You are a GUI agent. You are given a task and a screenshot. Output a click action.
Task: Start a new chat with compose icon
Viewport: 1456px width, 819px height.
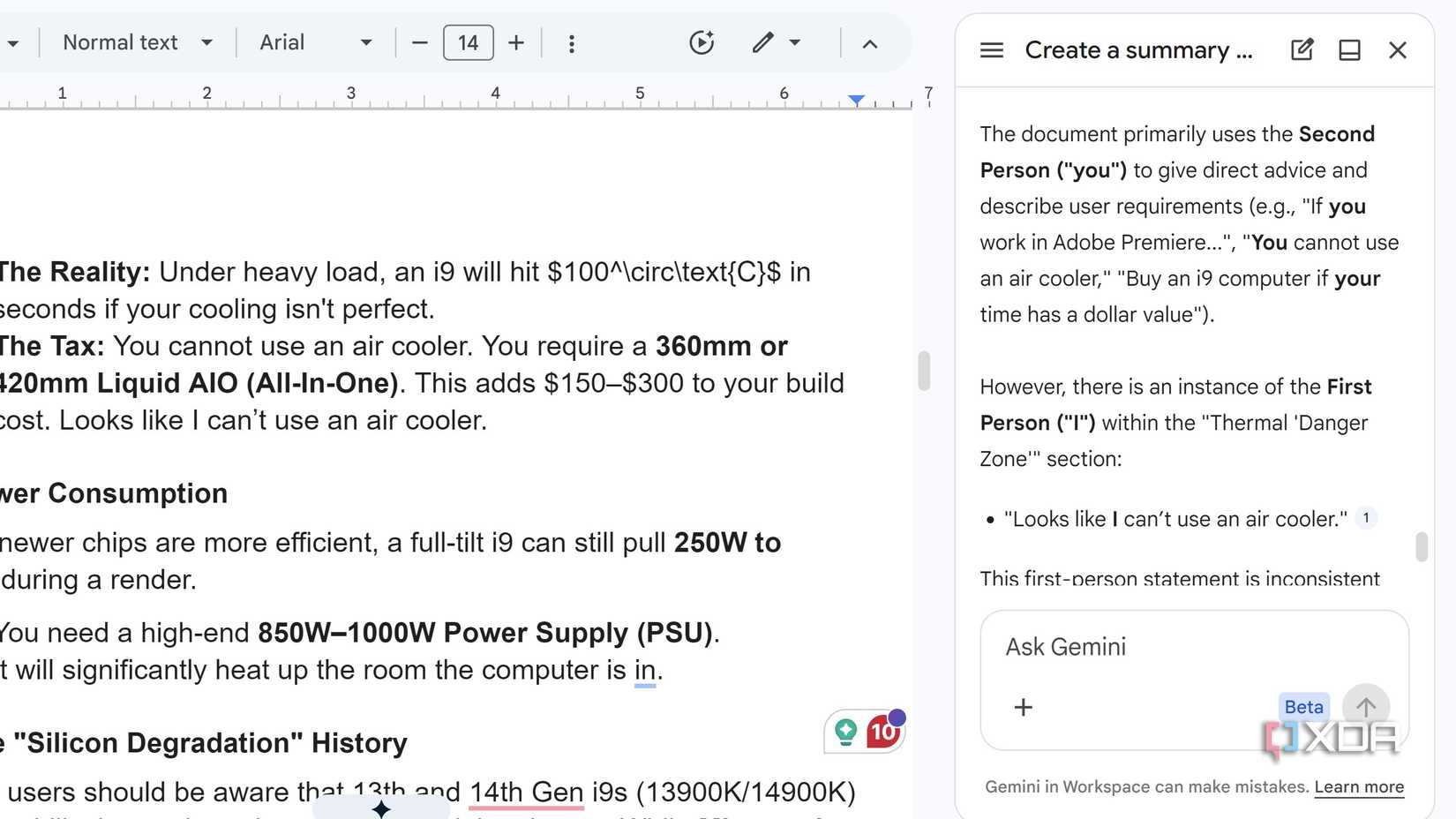click(1302, 49)
